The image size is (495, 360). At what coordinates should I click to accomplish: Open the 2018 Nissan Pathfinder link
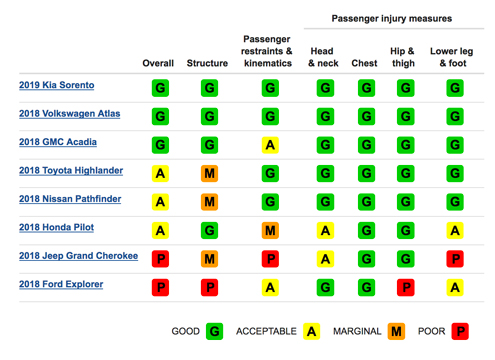(70, 199)
